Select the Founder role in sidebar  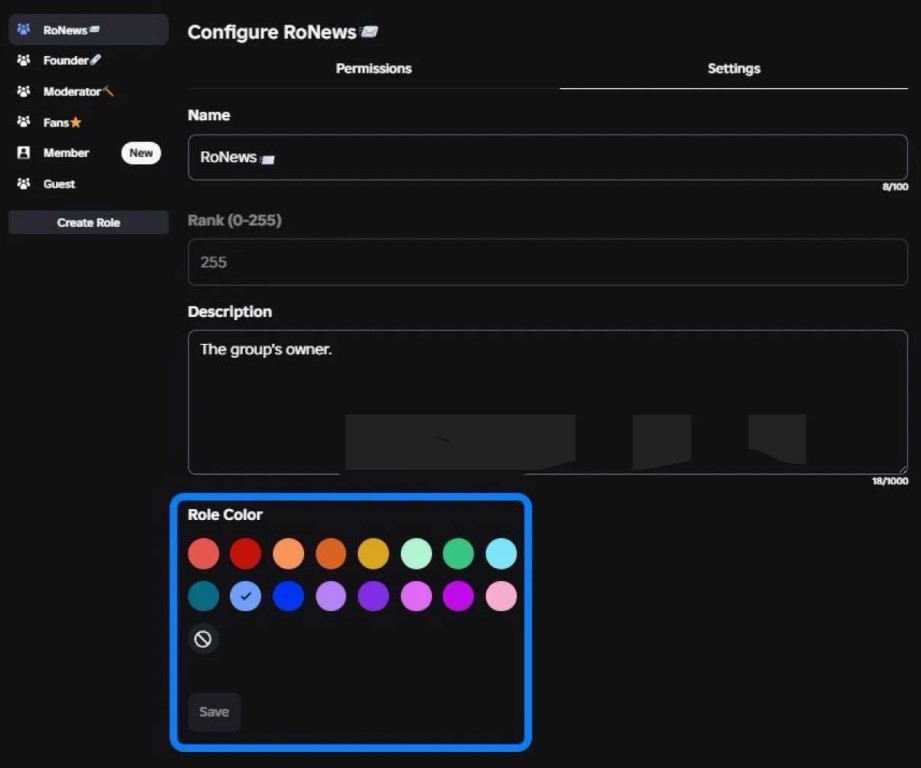point(88,60)
